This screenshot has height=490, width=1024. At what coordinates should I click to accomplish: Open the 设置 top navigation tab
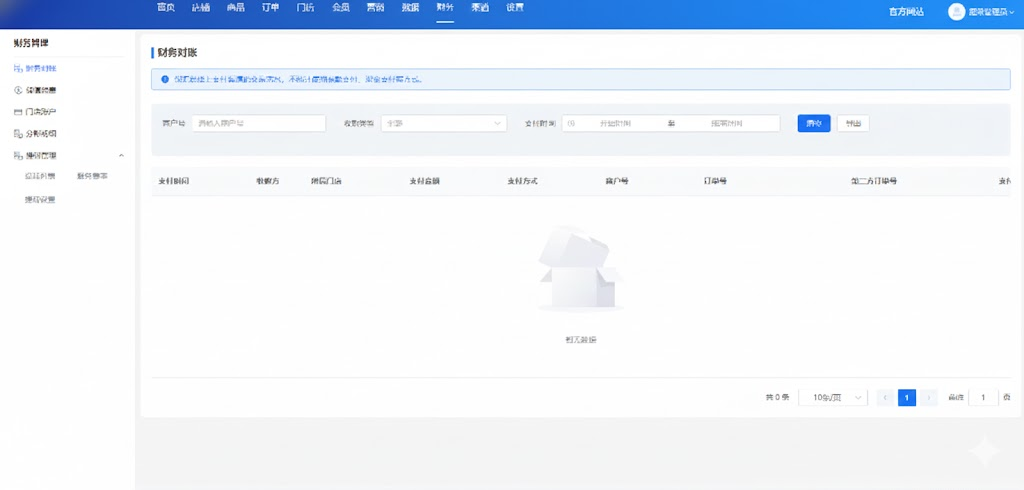coord(515,8)
